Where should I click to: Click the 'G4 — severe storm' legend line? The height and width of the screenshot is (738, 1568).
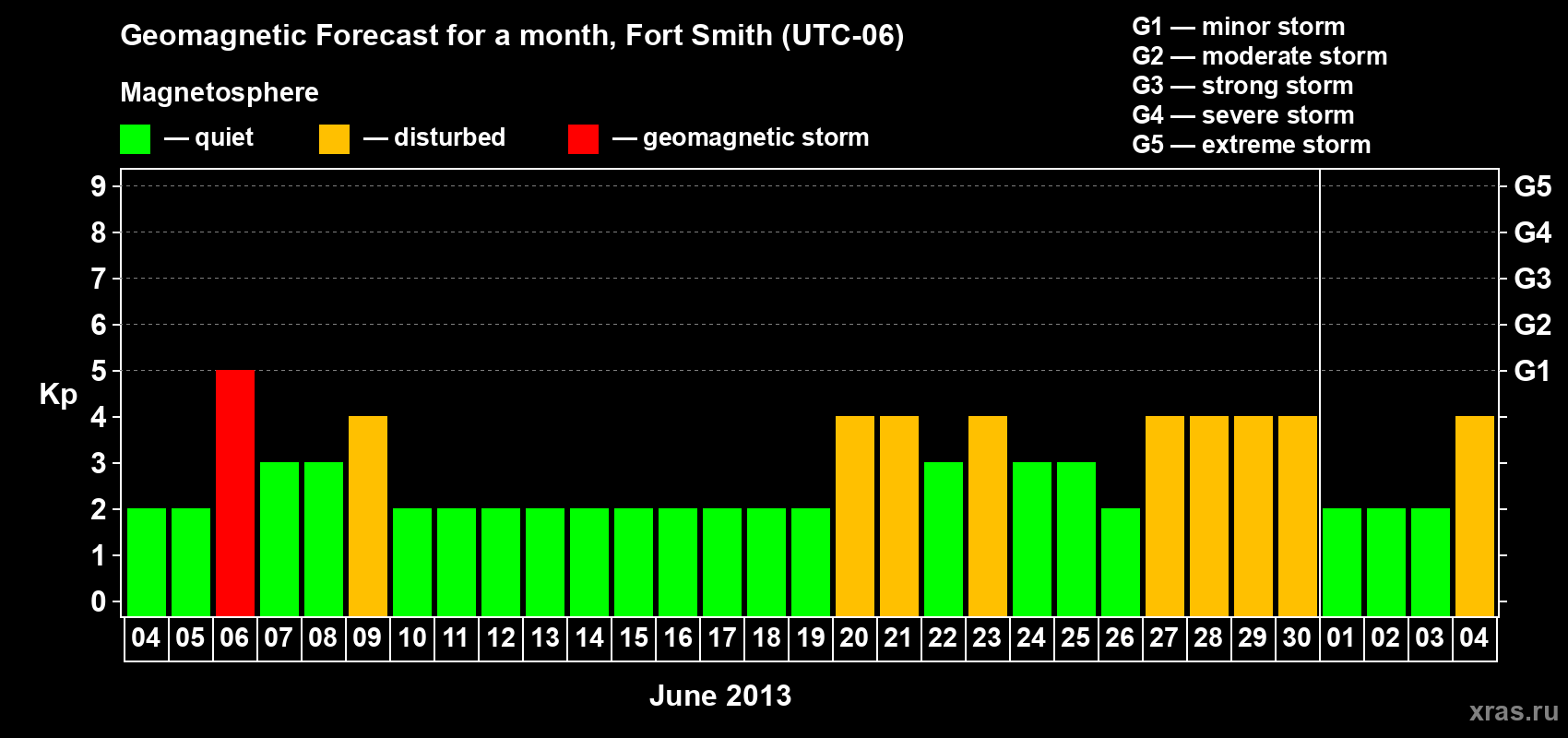[x=1243, y=115]
